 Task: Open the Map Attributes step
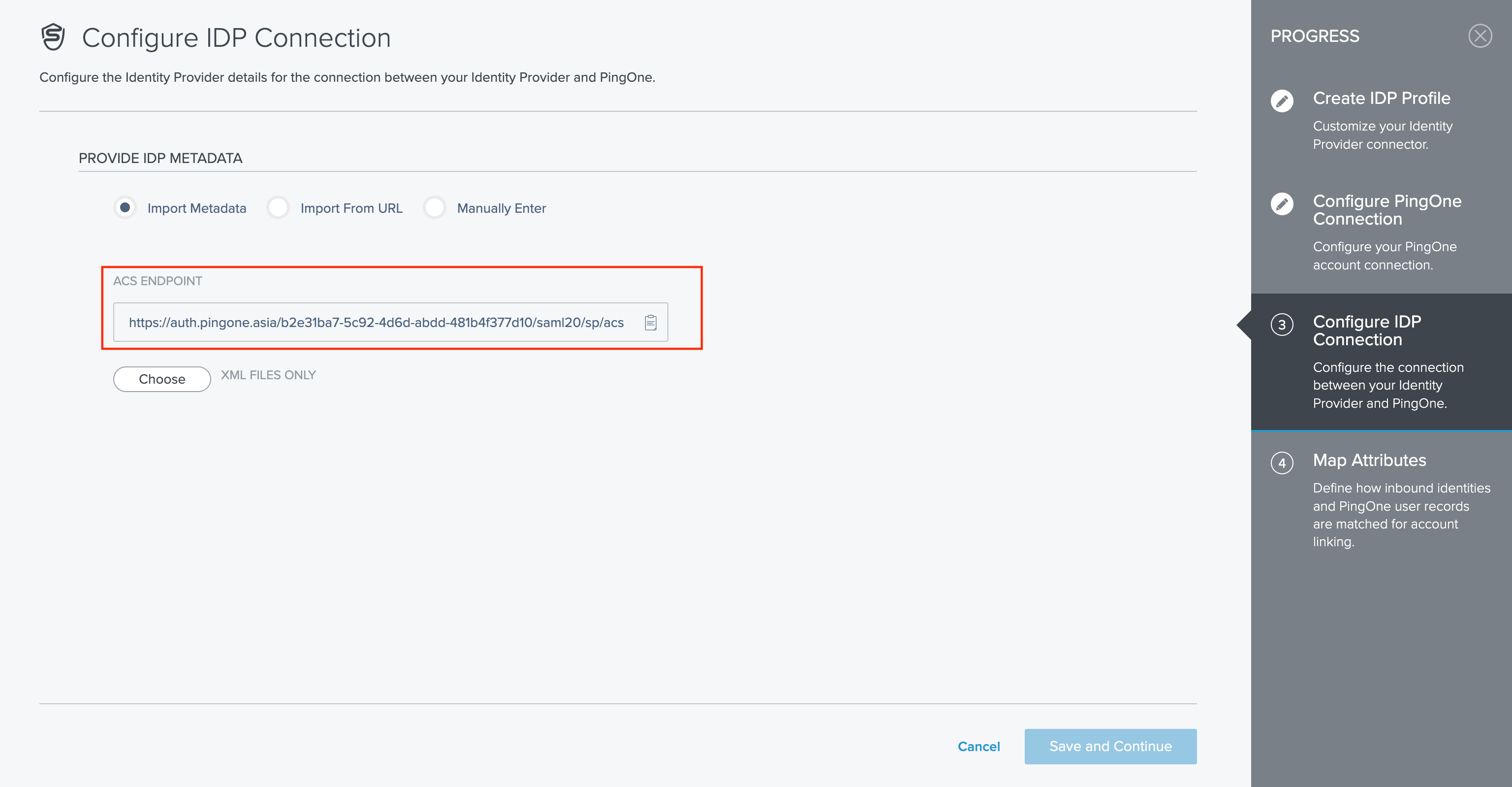(1369, 460)
